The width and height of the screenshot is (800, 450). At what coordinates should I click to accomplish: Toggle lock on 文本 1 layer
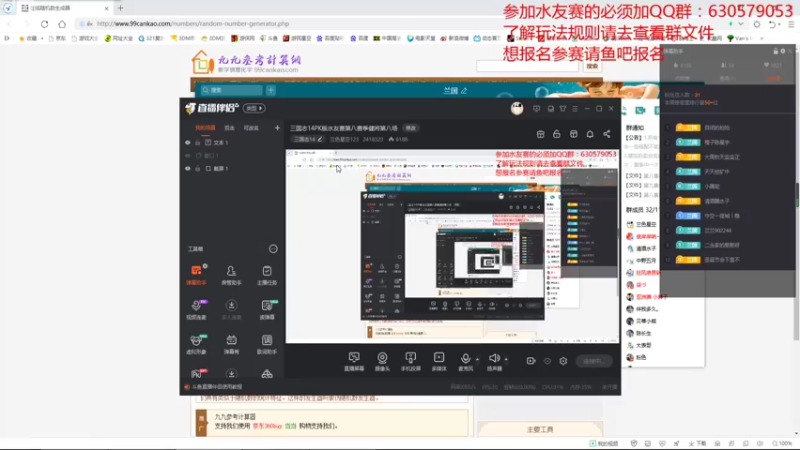click(197, 143)
